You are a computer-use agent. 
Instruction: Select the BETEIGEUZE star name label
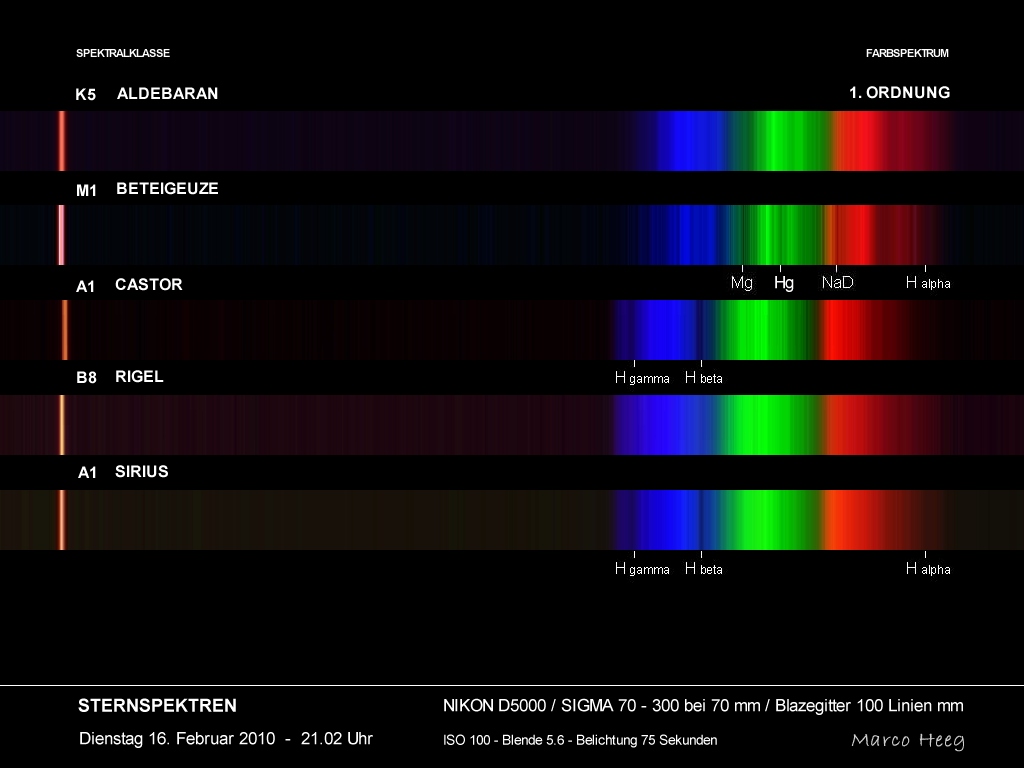(167, 189)
